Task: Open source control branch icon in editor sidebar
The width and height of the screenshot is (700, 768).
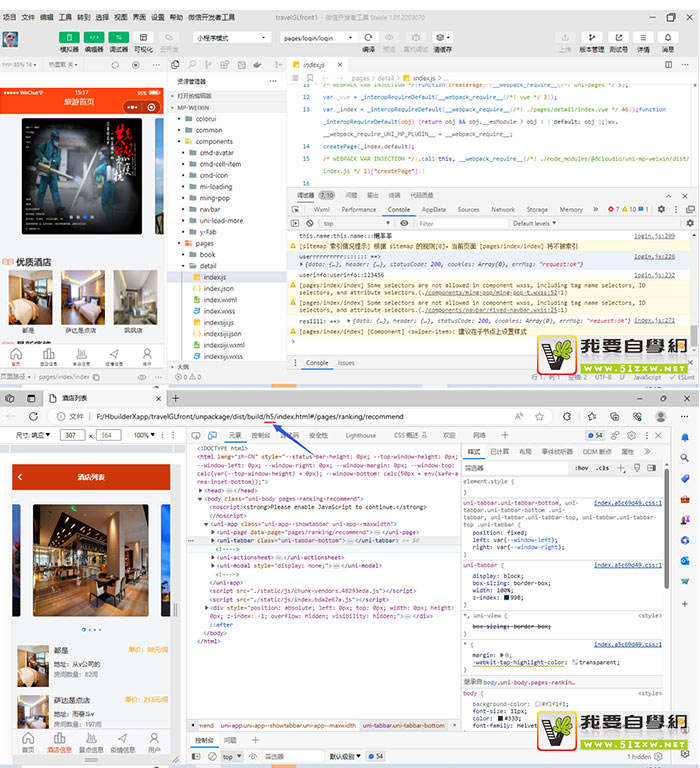Action: [x=208, y=65]
